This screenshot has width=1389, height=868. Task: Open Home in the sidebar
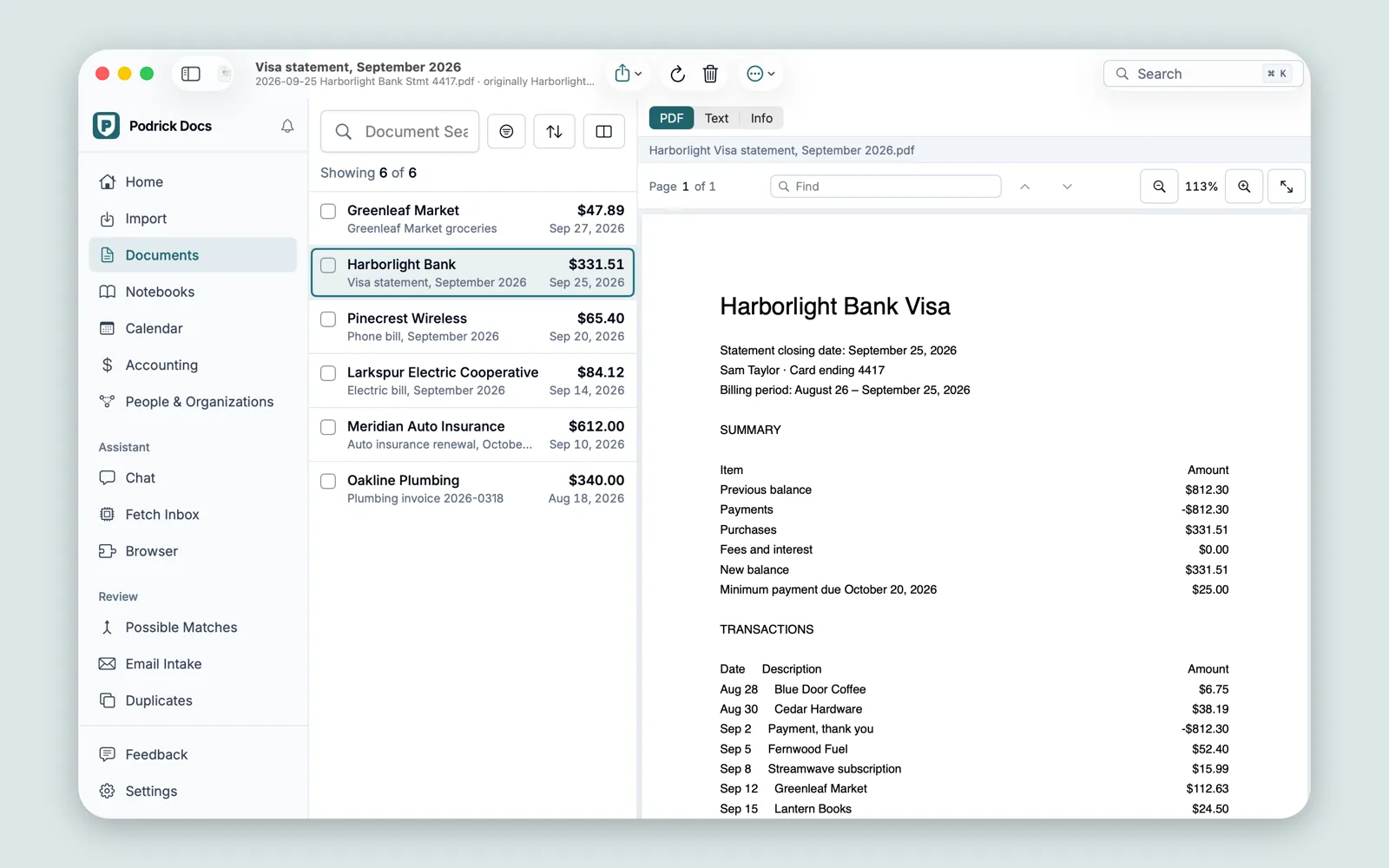(193, 182)
